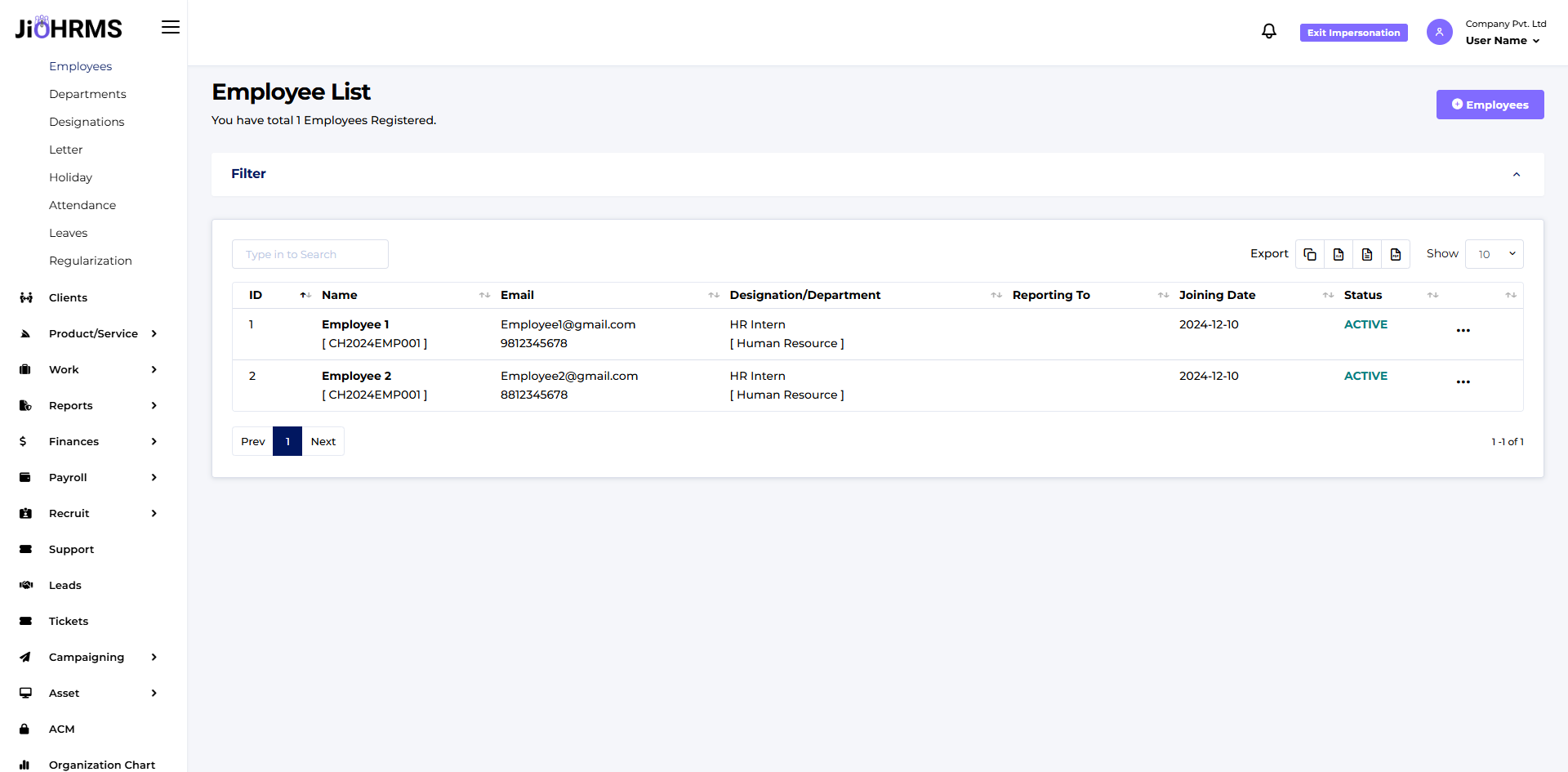Go to Attendance in sidebar
Image resolution: width=1568 pixels, height=772 pixels.
(82, 205)
